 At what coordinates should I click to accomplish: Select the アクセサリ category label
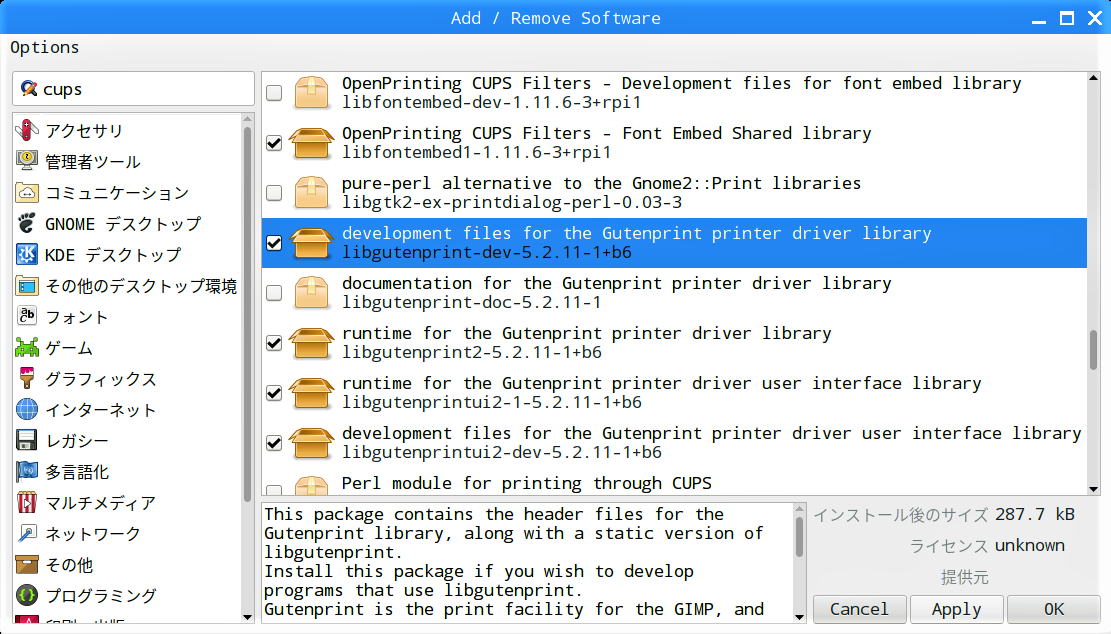tap(84, 131)
